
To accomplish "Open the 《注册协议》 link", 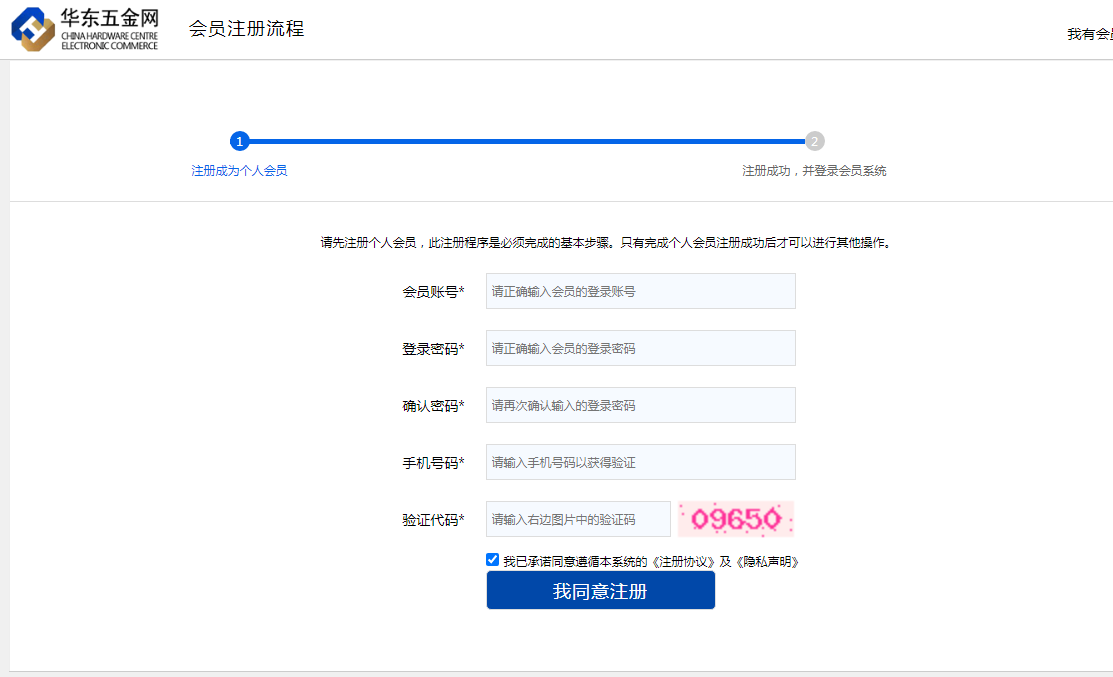I will pos(683,562).
